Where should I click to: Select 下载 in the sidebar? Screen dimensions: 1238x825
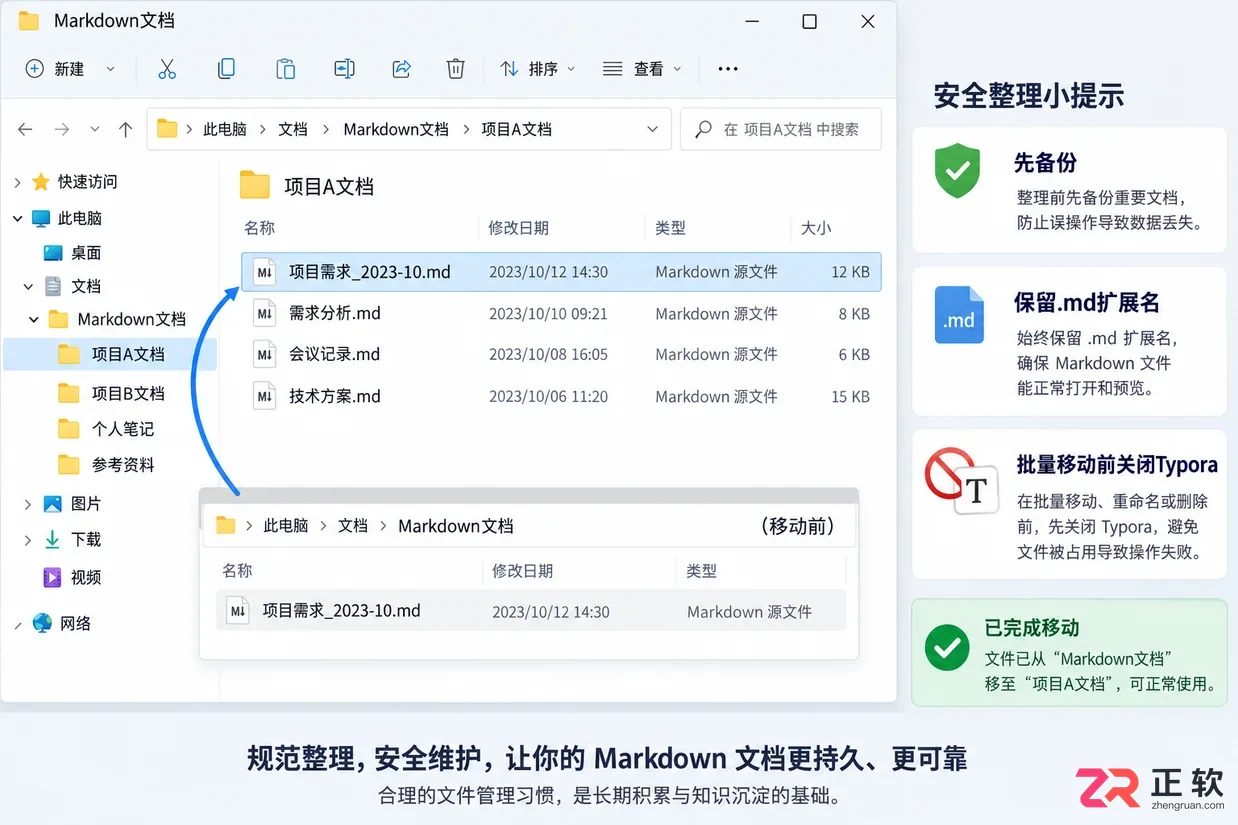(x=86, y=540)
